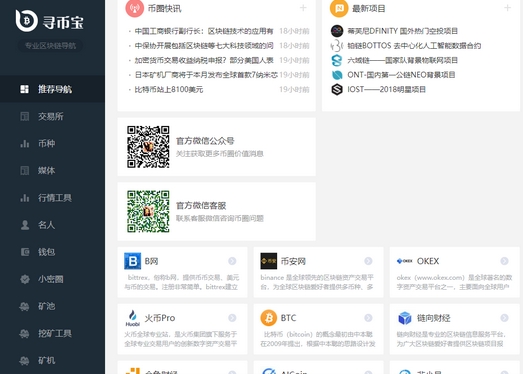Click the ONT project logo
This screenshot has width=523, height=374.
tap(337, 75)
